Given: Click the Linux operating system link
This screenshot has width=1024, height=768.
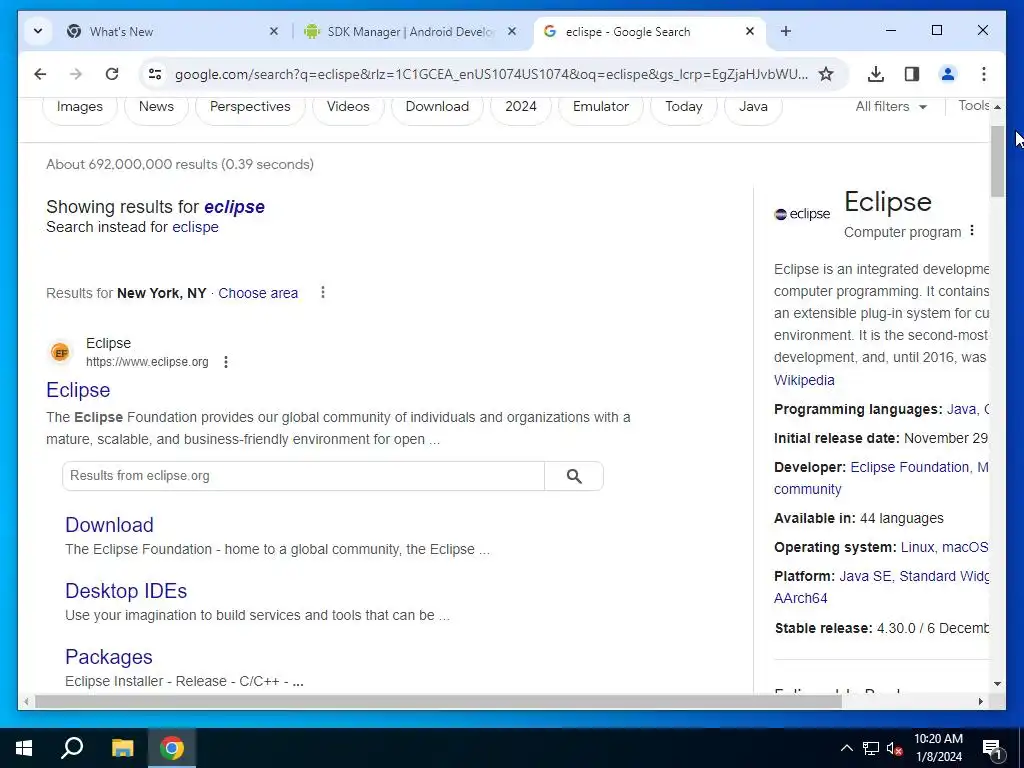Looking at the screenshot, I should click(x=918, y=547).
